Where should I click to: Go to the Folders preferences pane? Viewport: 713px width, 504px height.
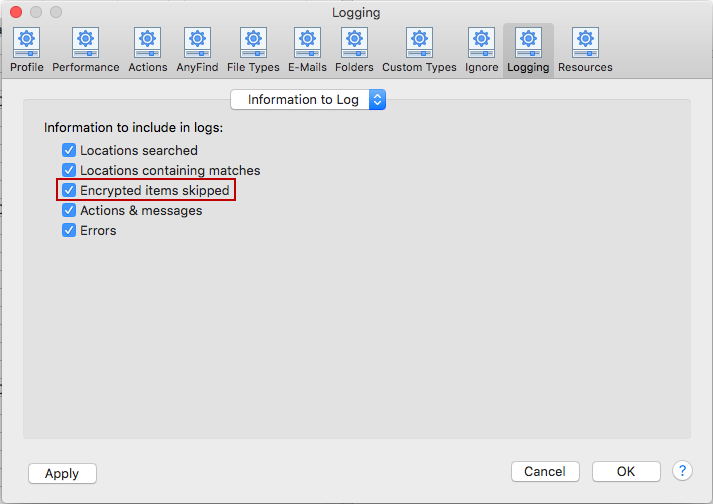tap(354, 50)
